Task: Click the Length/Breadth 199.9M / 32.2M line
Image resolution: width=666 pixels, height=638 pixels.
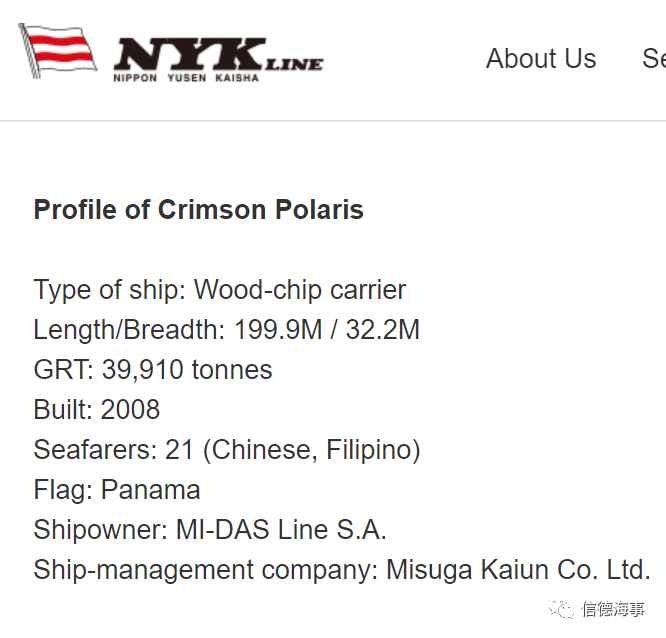Action: (x=226, y=330)
